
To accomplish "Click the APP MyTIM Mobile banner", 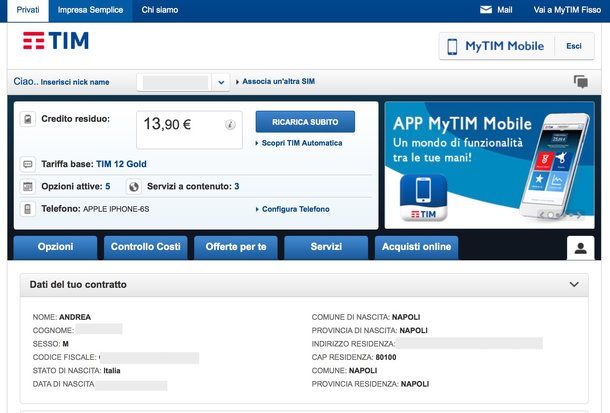I will point(489,165).
